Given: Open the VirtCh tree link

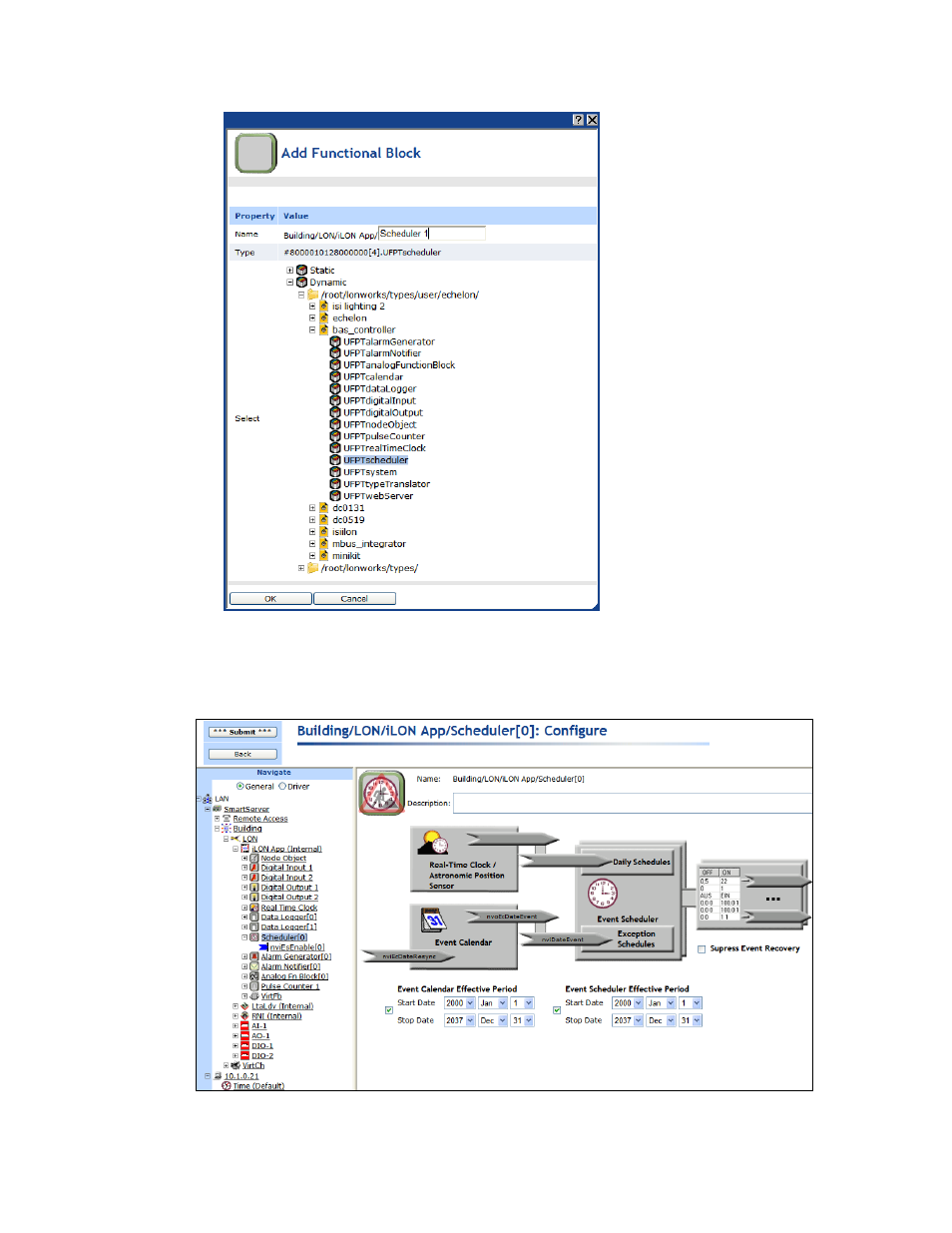Looking at the screenshot, I should [253, 1066].
